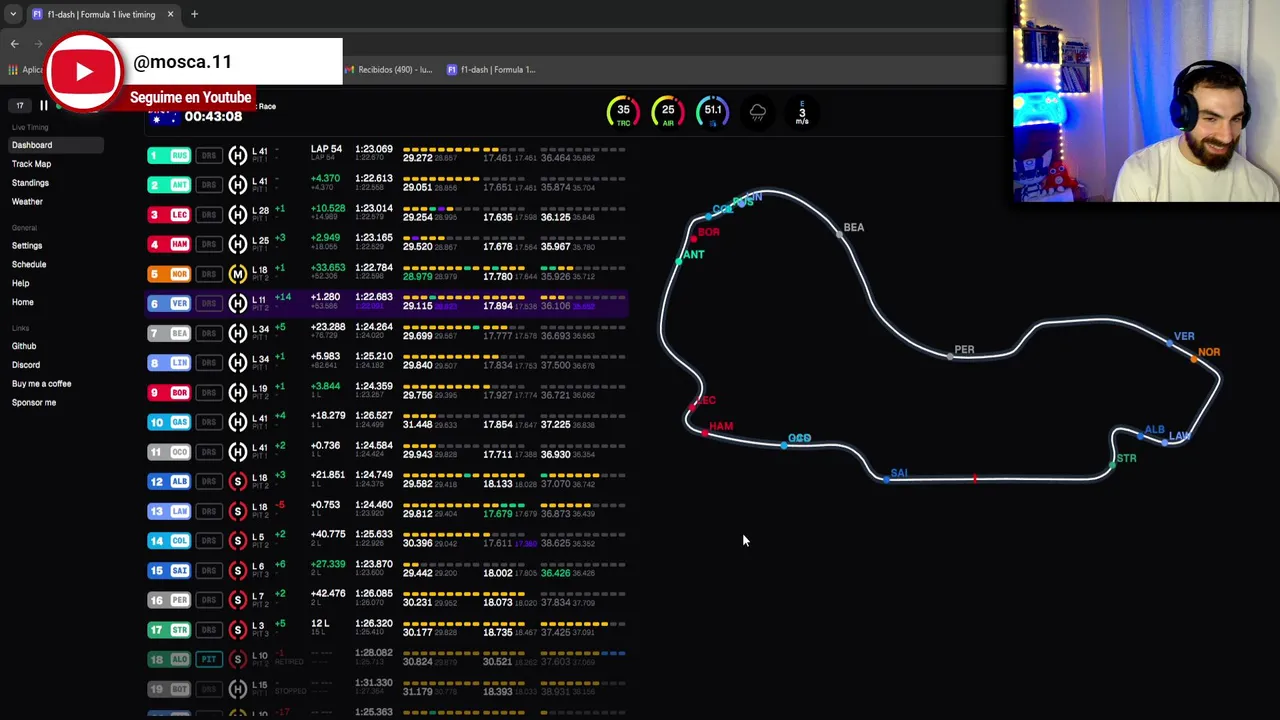Click the 17.679 sector time in LAW row
The width and height of the screenshot is (1280, 720).
click(x=497, y=514)
